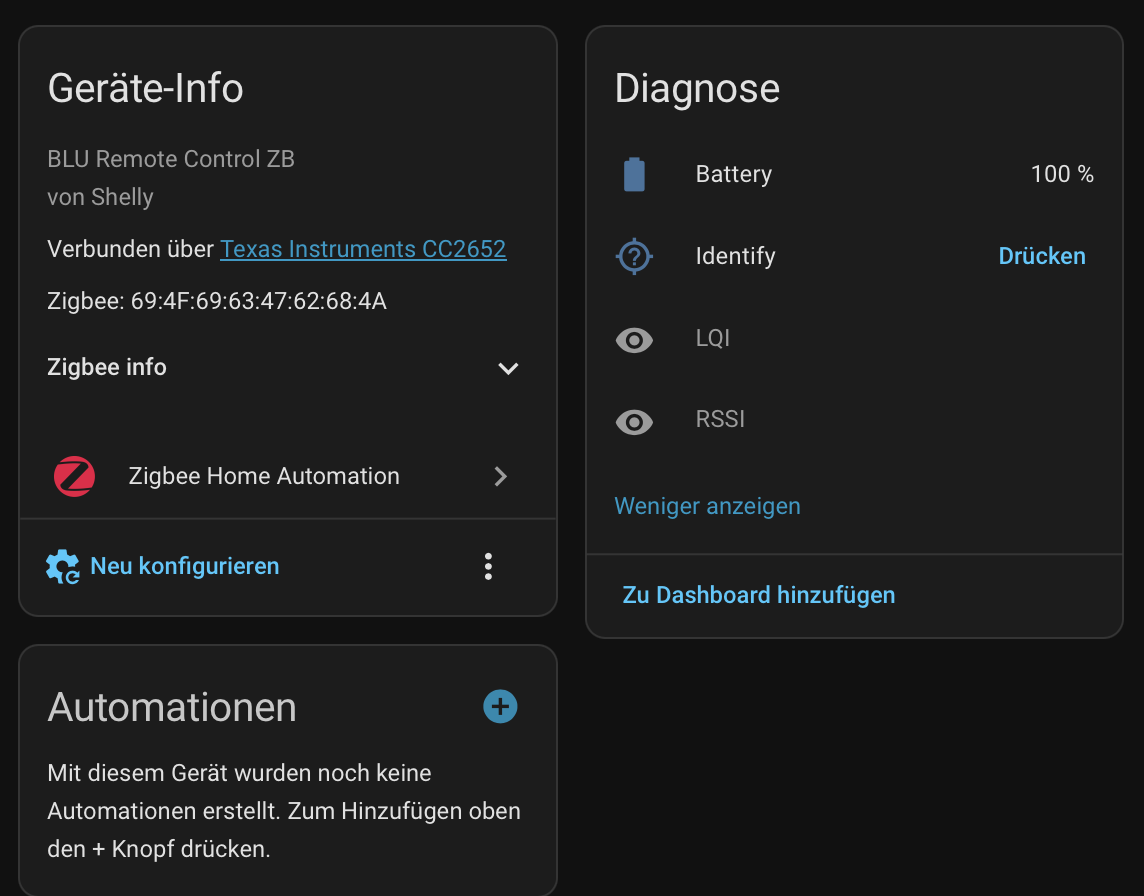The image size is (1144, 896).
Task: Click Zu Dashboard hinzufügen
Action: coord(758,595)
